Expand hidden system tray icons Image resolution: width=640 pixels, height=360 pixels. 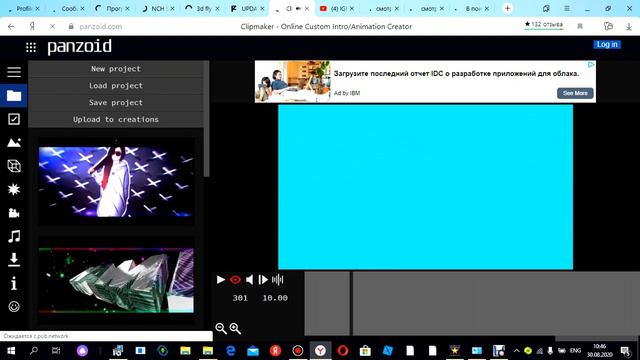[x=516, y=351]
